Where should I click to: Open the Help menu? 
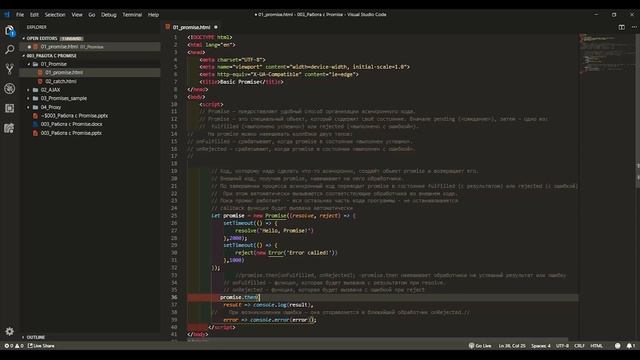pyautogui.click(x=153, y=15)
